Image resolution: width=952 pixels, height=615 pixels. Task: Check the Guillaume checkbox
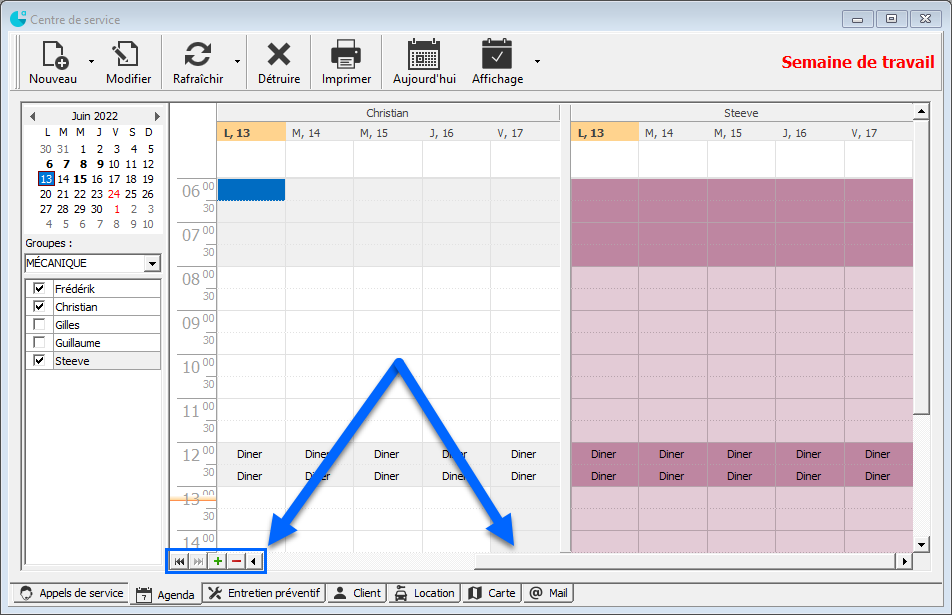(39, 343)
